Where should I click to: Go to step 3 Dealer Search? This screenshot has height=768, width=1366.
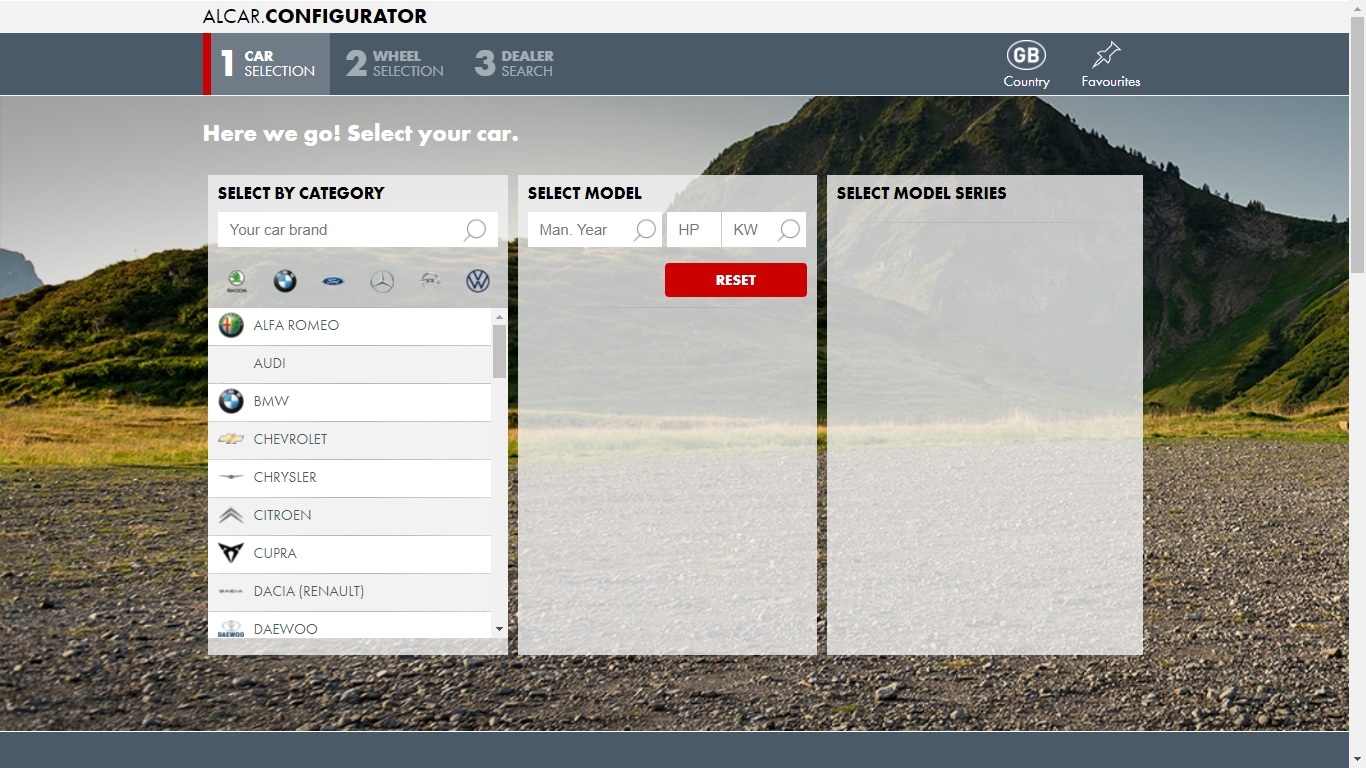514,64
